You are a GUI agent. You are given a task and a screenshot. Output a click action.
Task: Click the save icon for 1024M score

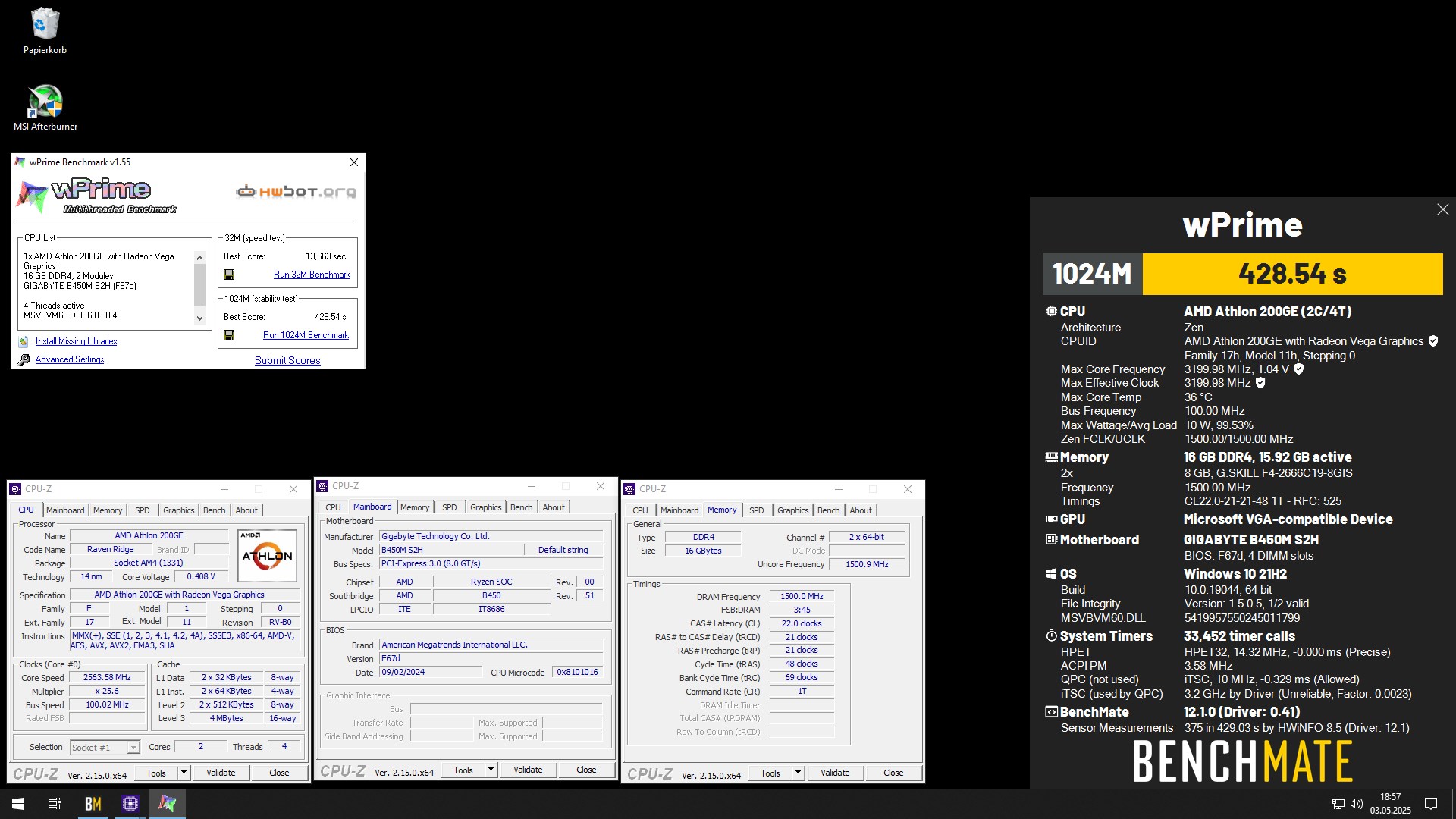tap(229, 335)
